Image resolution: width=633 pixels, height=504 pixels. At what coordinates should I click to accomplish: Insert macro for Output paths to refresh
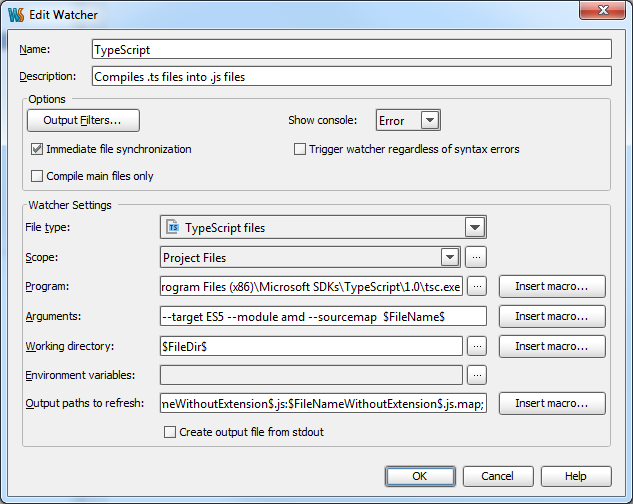coord(552,403)
